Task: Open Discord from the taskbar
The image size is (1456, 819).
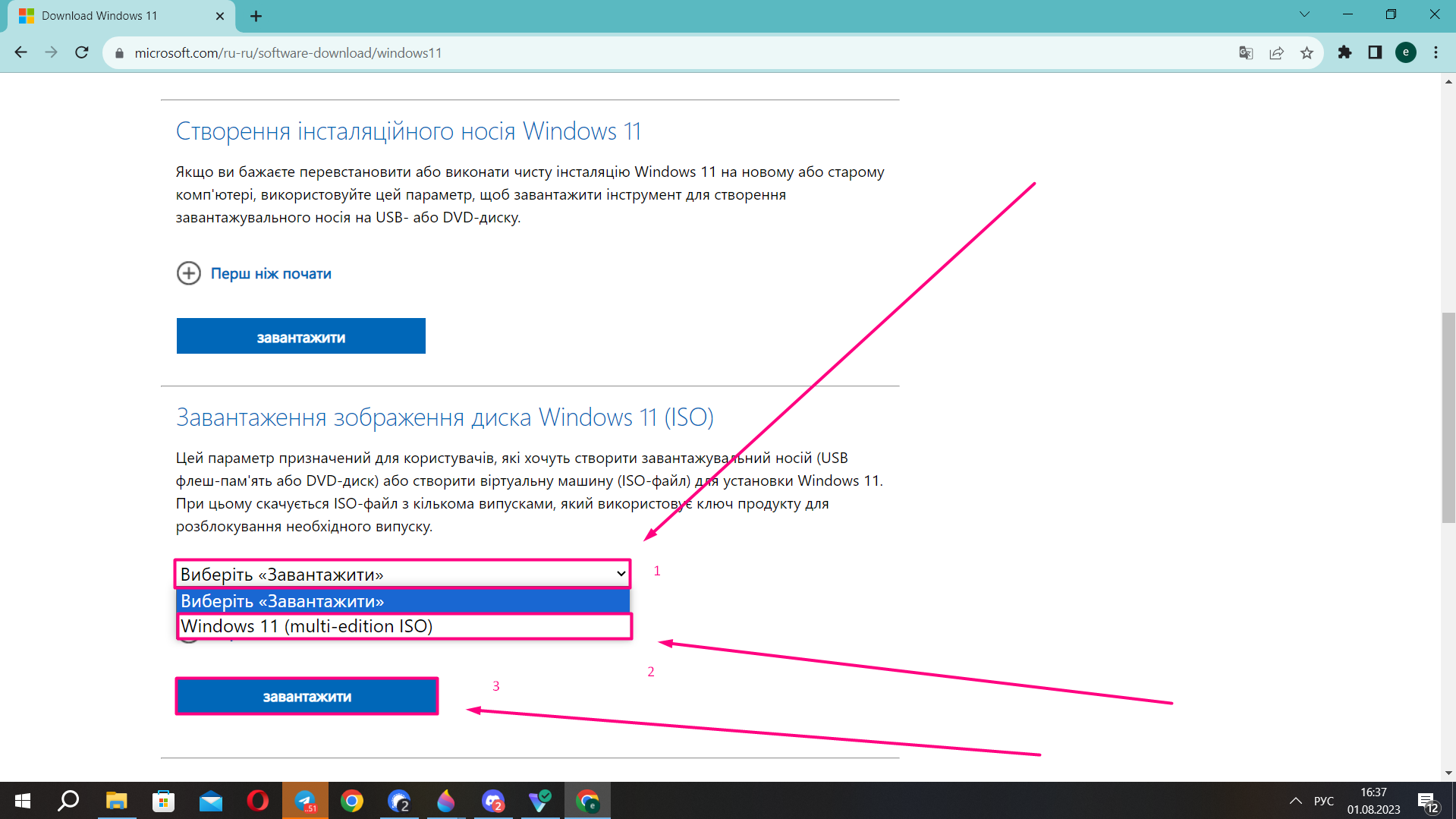Action: click(493, 801)
